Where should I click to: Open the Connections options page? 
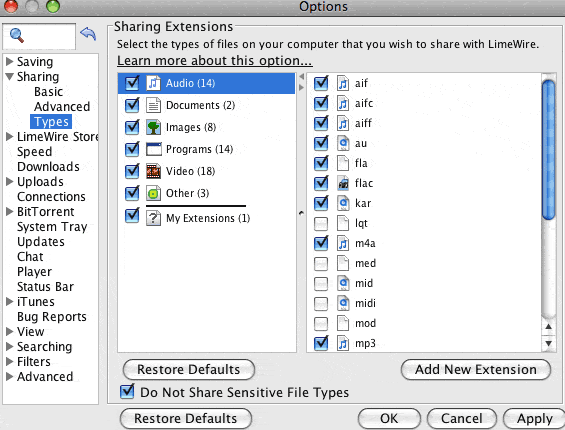click(x=51, y=197)
